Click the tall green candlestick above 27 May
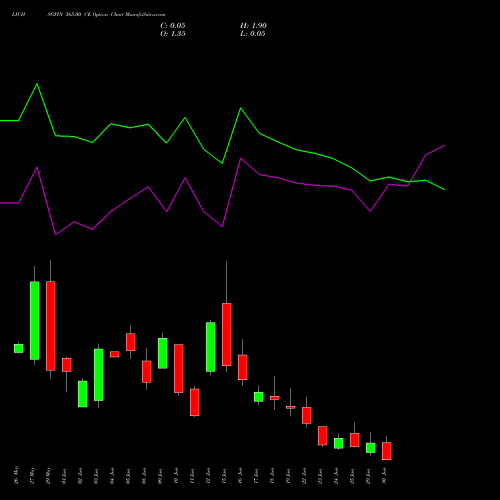The width and height of the screenshot is (500, 500). tap(35, 320)
